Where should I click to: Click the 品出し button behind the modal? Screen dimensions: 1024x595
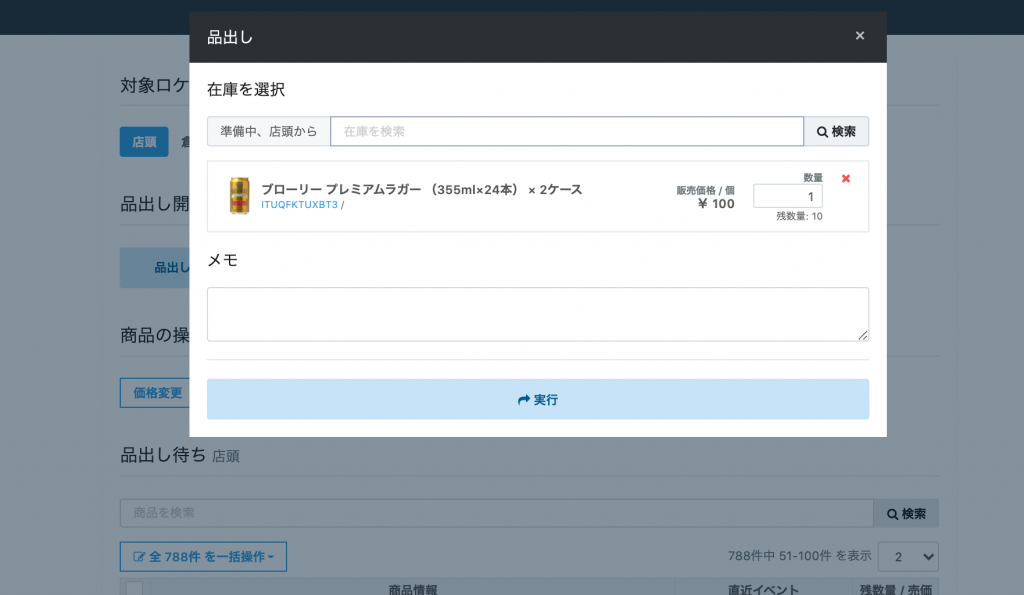pyautogui.click(x=157, y=268)
